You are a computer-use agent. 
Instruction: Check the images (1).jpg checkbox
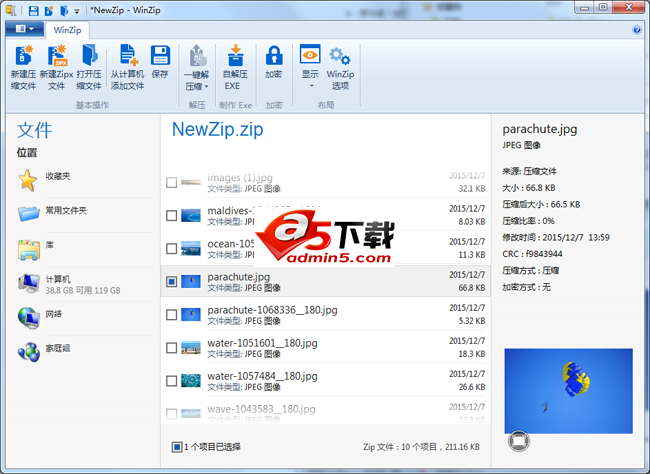pos(171,182)
